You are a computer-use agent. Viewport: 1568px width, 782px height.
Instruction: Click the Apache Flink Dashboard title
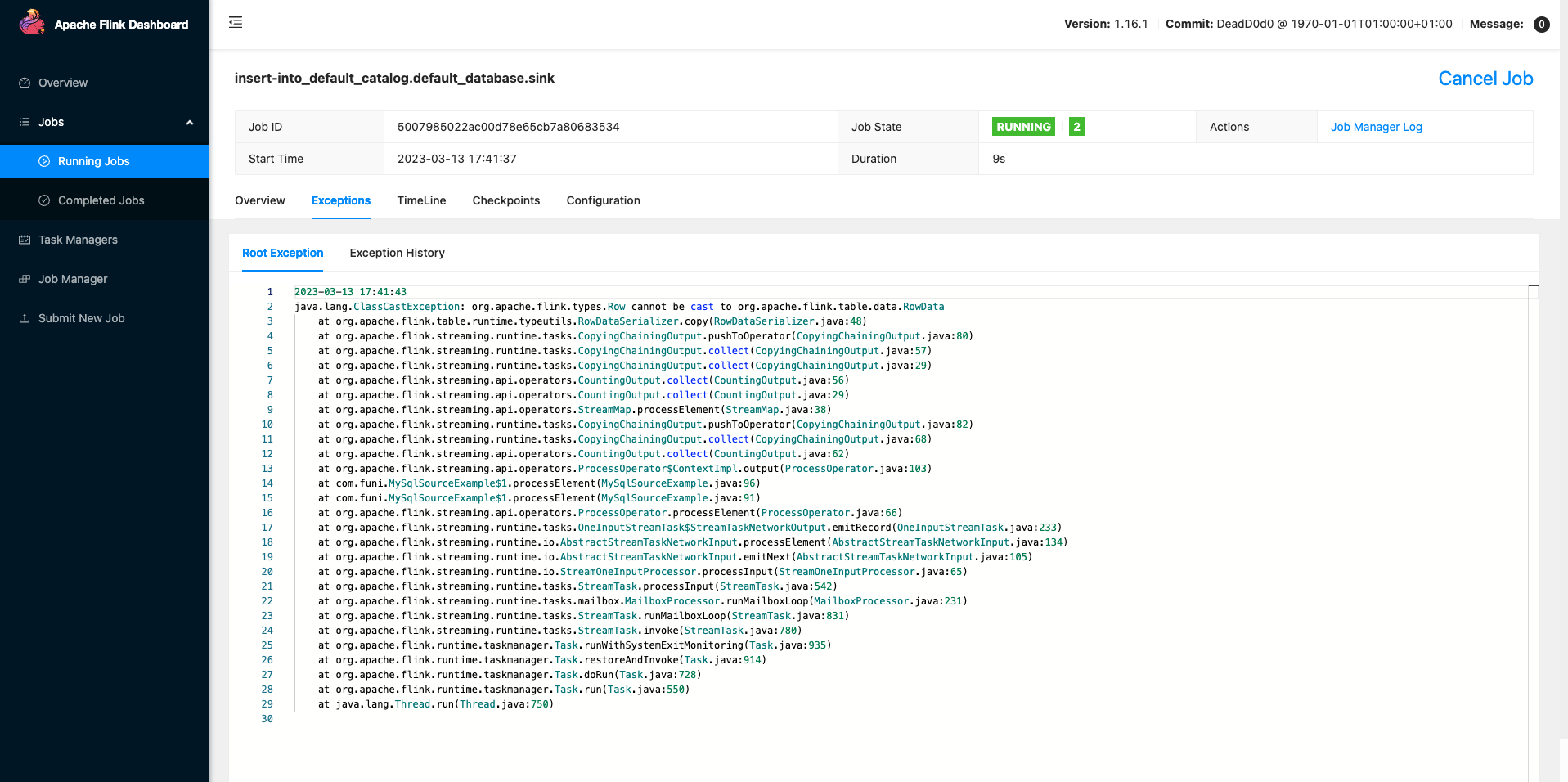tap(121, 25)
